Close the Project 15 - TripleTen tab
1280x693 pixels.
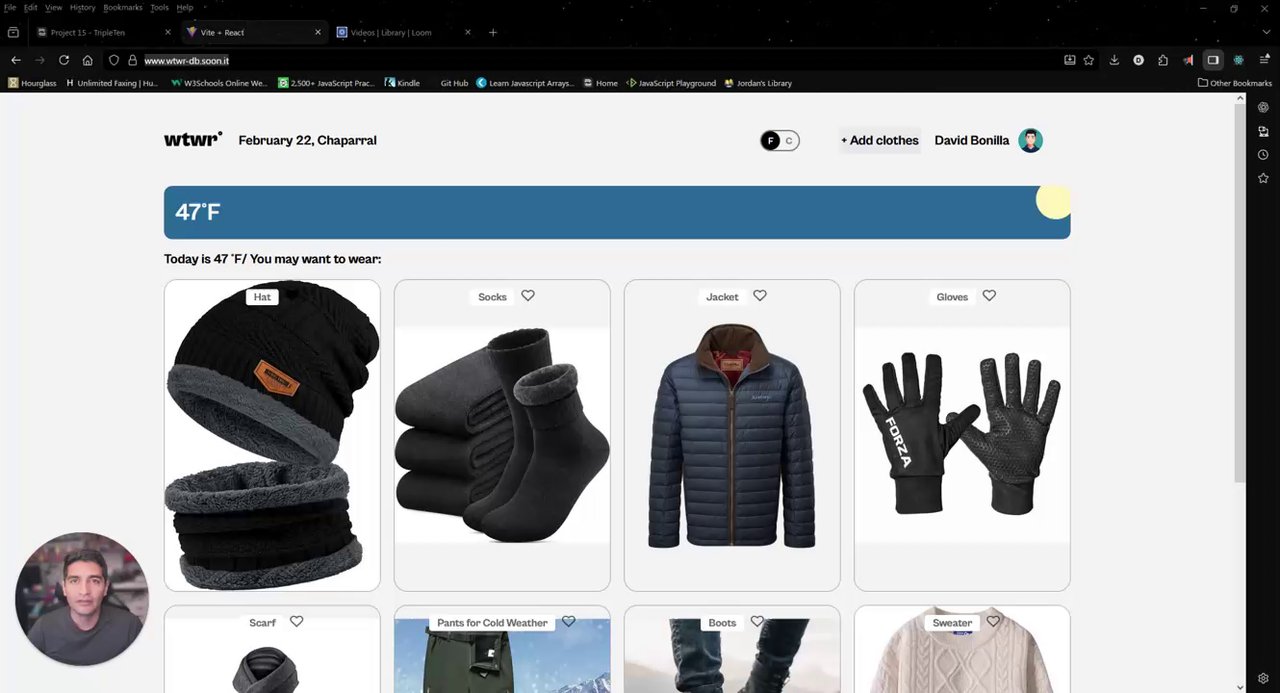point(167,32)
